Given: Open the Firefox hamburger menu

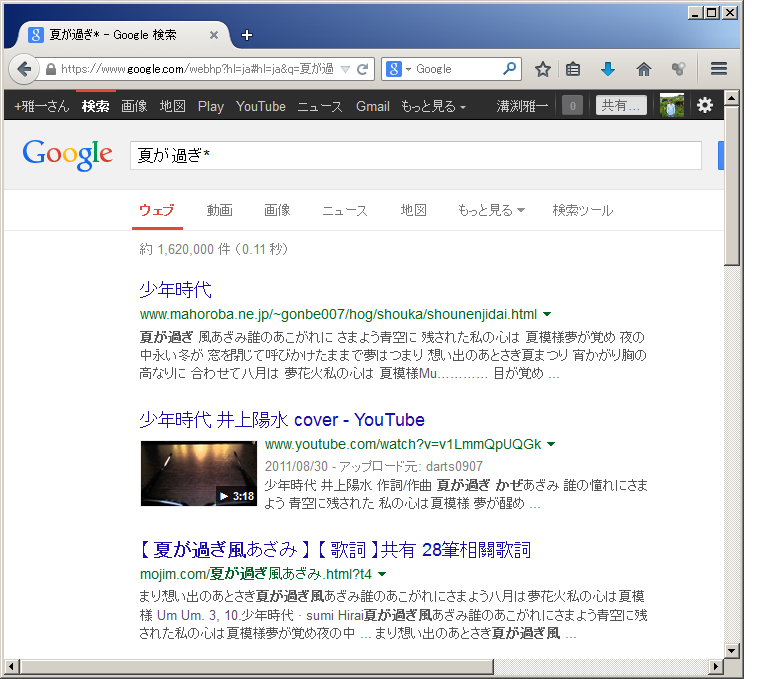Looking at the screenshot, I should coord(719,69).
